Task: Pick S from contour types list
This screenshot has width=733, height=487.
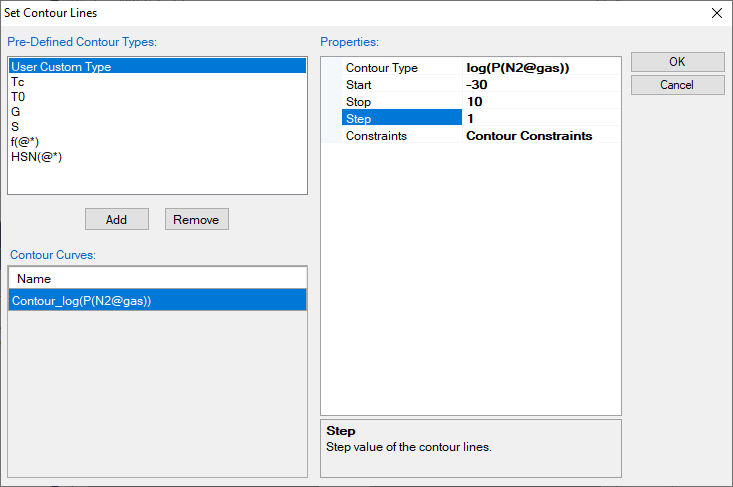Action: pyautogui.click(x=15, y=127)
